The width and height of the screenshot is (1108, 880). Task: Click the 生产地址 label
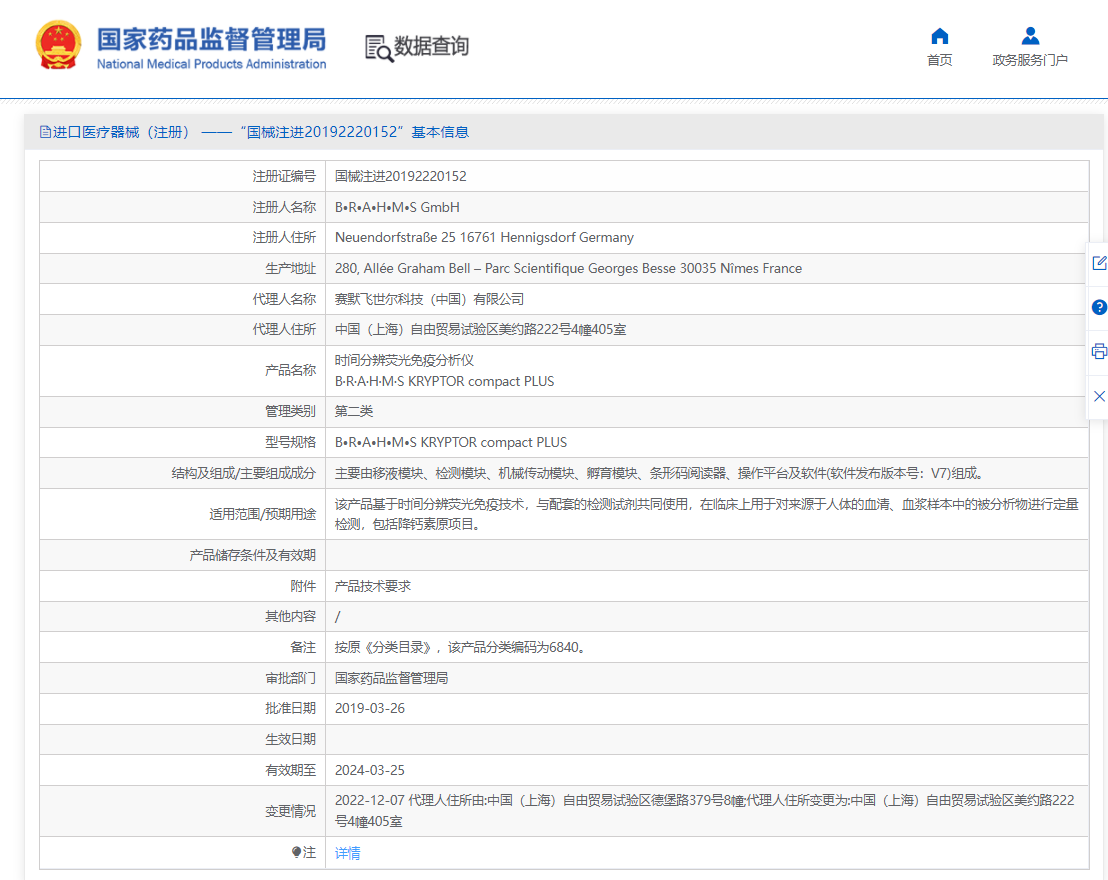(x=290, y=269)
